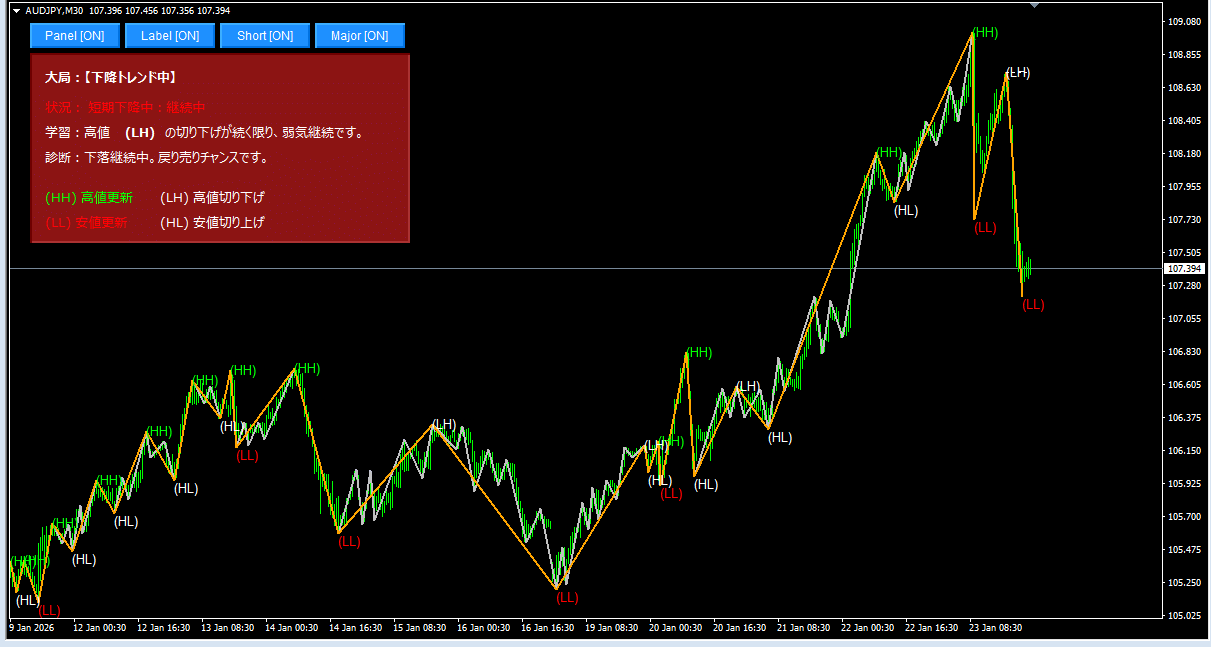Disable the Short [ON] swing lines
Image resolution: width=1211 pixels, height=647 pixels.
pos(264,36)
